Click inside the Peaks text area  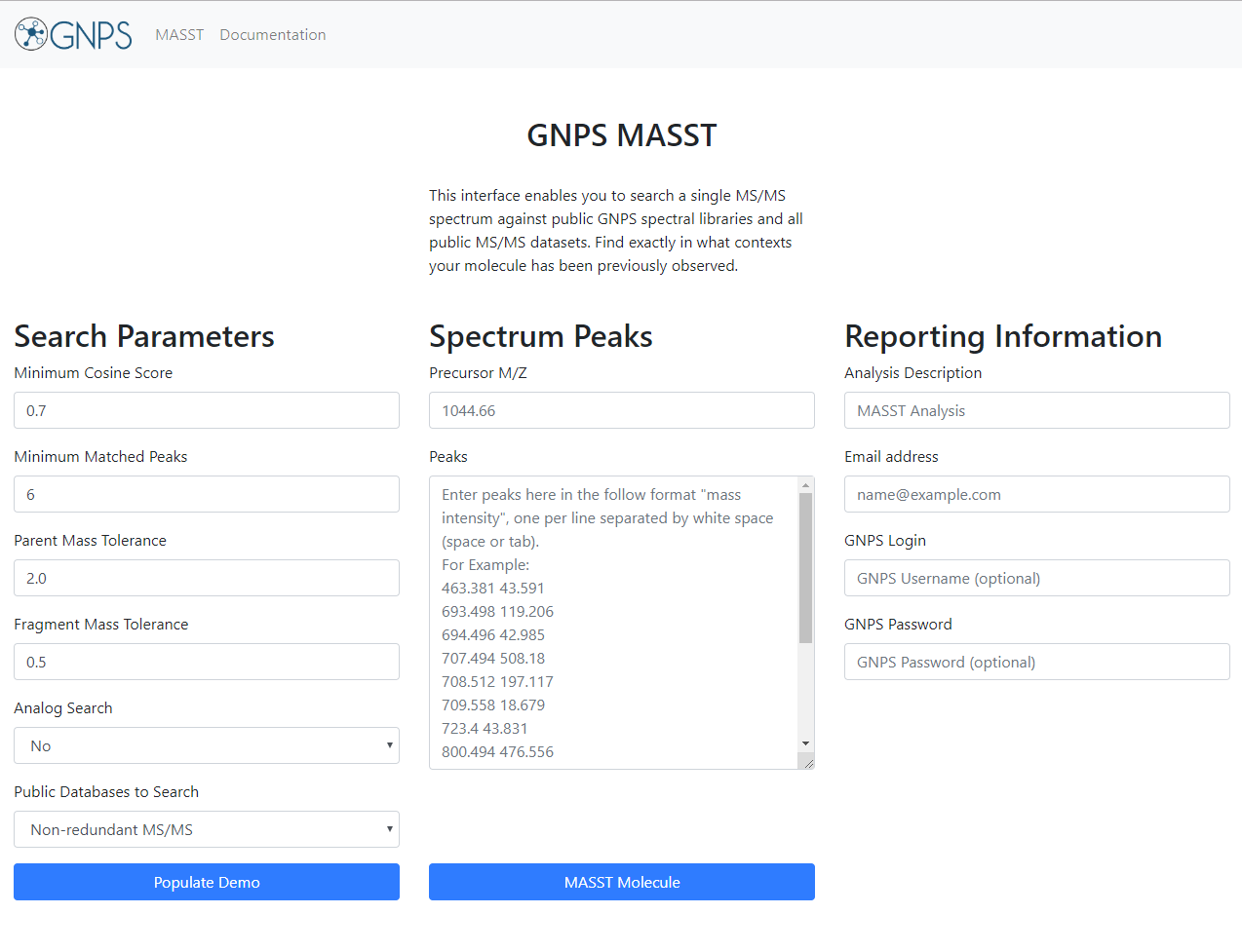(x=613, y=623)
